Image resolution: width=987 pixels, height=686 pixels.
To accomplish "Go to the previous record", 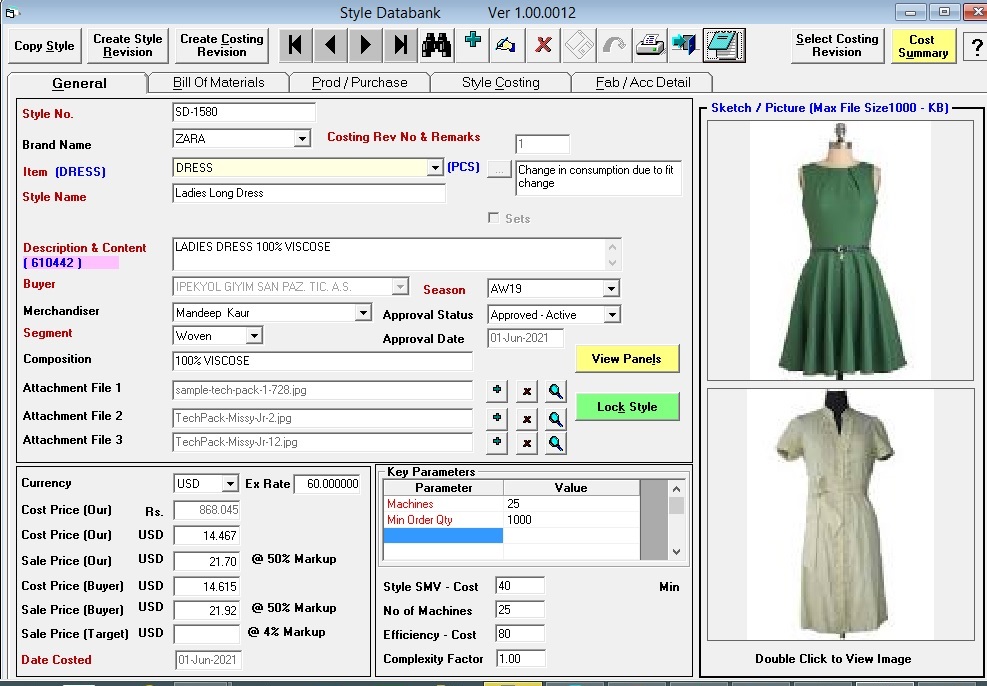I will click(x=330, y=45).
